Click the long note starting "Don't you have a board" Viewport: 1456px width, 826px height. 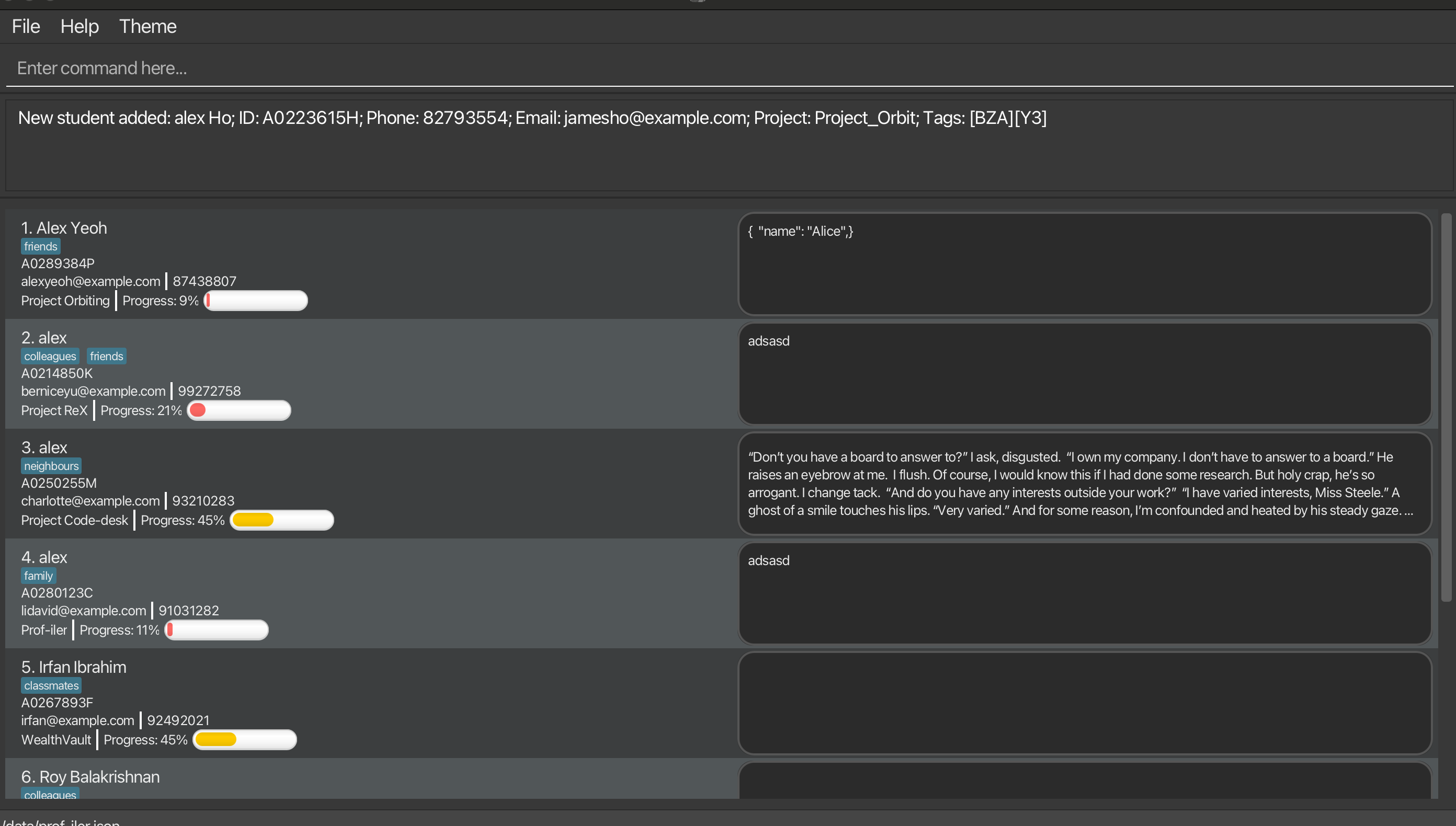[x=1085, y=484]
